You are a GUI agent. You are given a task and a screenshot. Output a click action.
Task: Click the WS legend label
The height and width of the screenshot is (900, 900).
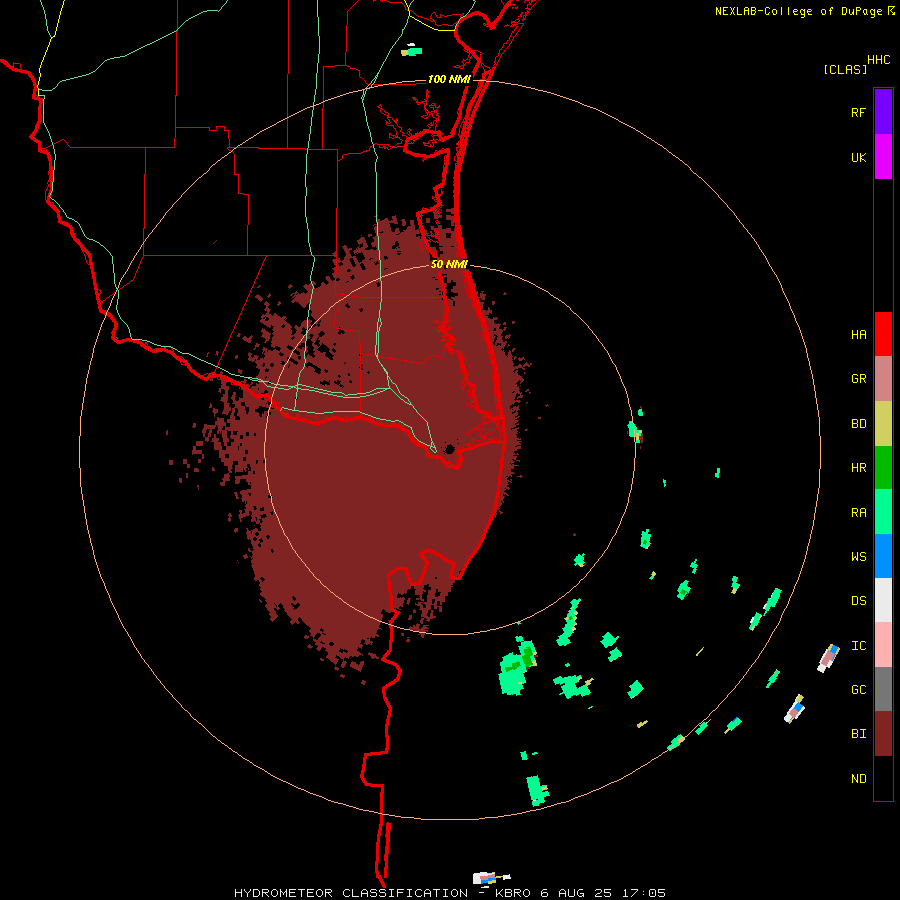[858, 557]
